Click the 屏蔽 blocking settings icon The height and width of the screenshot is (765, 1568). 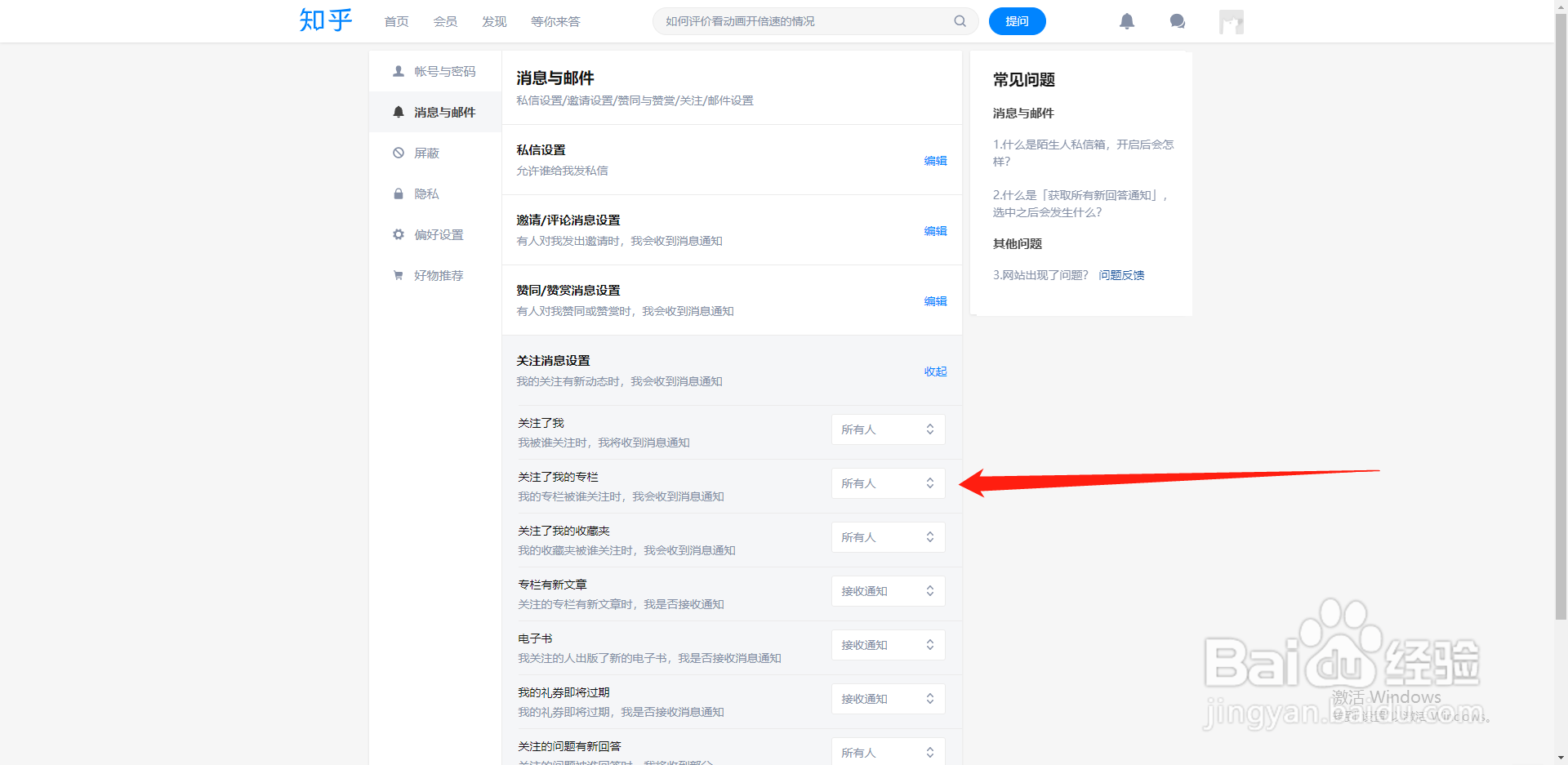[398, 153]
